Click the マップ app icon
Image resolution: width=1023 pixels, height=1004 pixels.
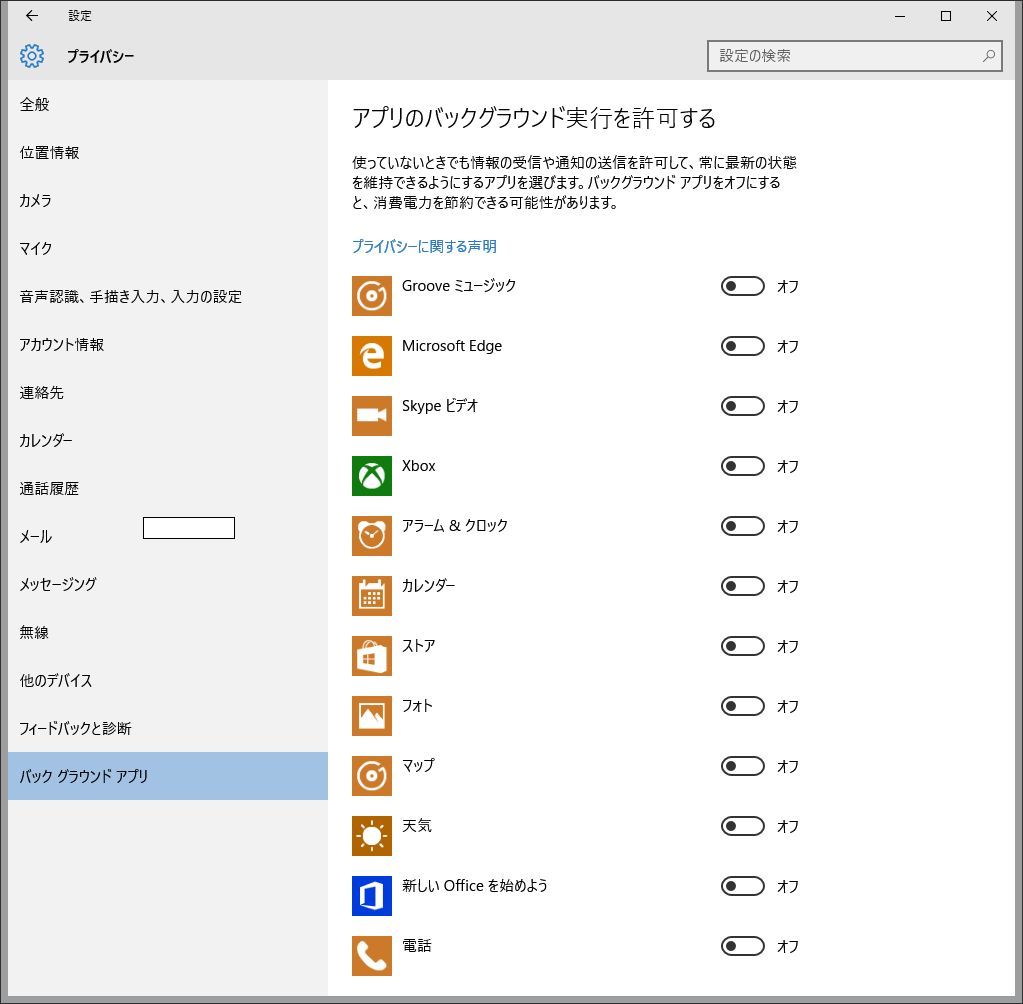pos(372,776)
